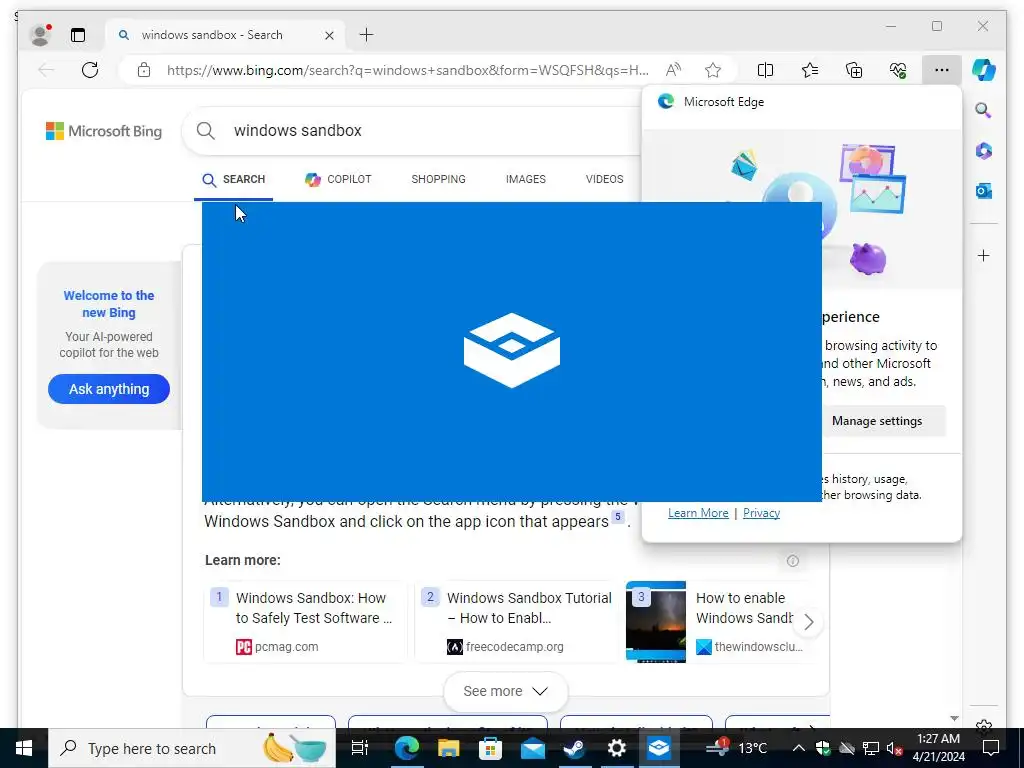Open the Learn More link
Screen dimensions: 1024x768
point(698,513)
